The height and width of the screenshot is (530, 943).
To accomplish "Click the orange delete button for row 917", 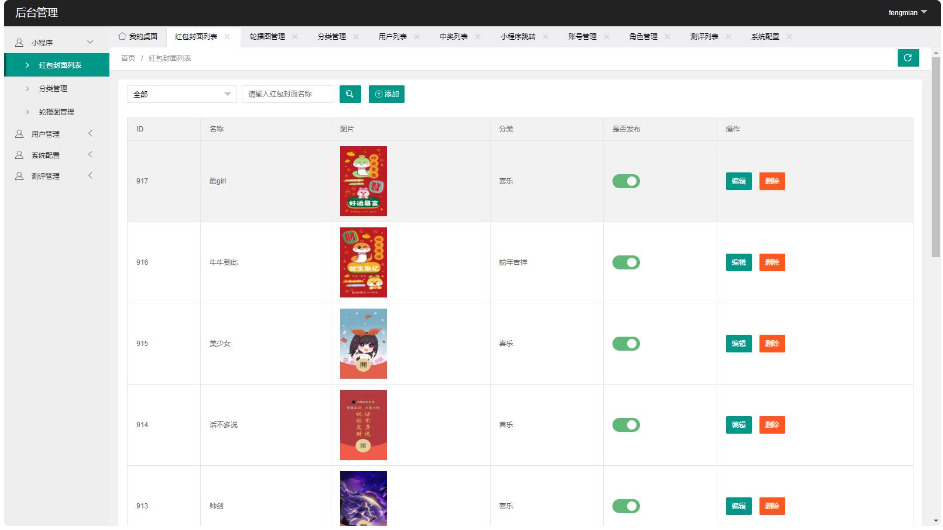I will click(772, 181).
